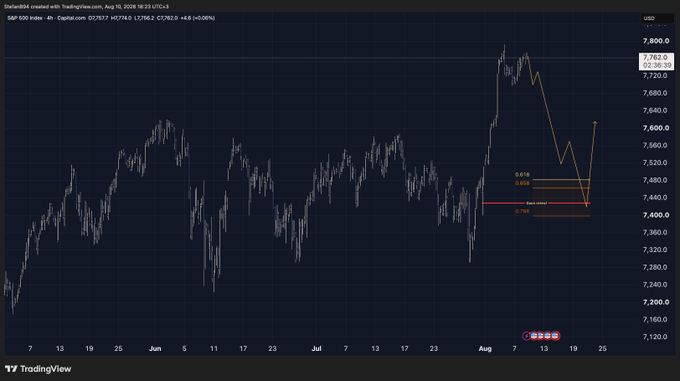Click the 7,560.0 price axis label
Screen dimensions: 680x381
click(655, 145)
